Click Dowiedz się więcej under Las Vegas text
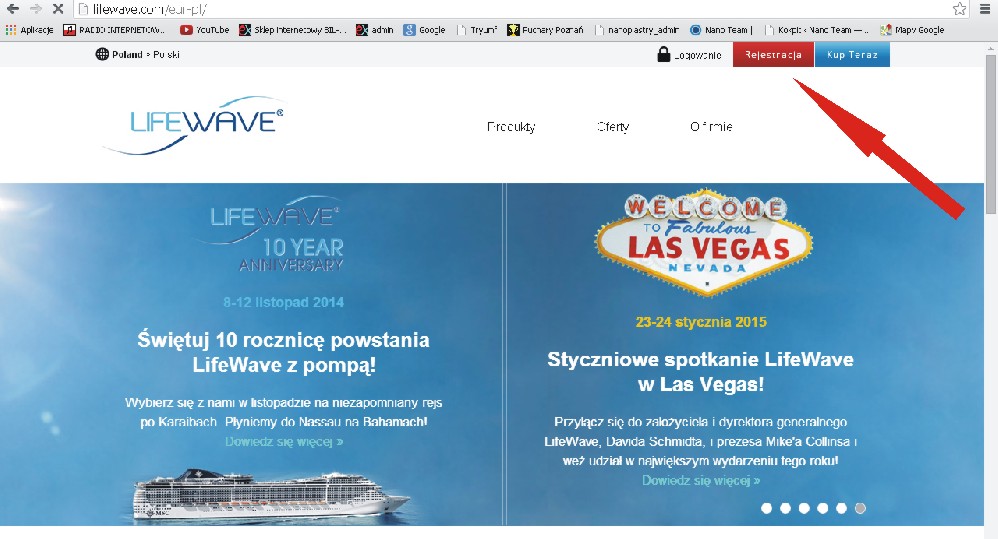 pyautogui.click(x=701, y=480)
